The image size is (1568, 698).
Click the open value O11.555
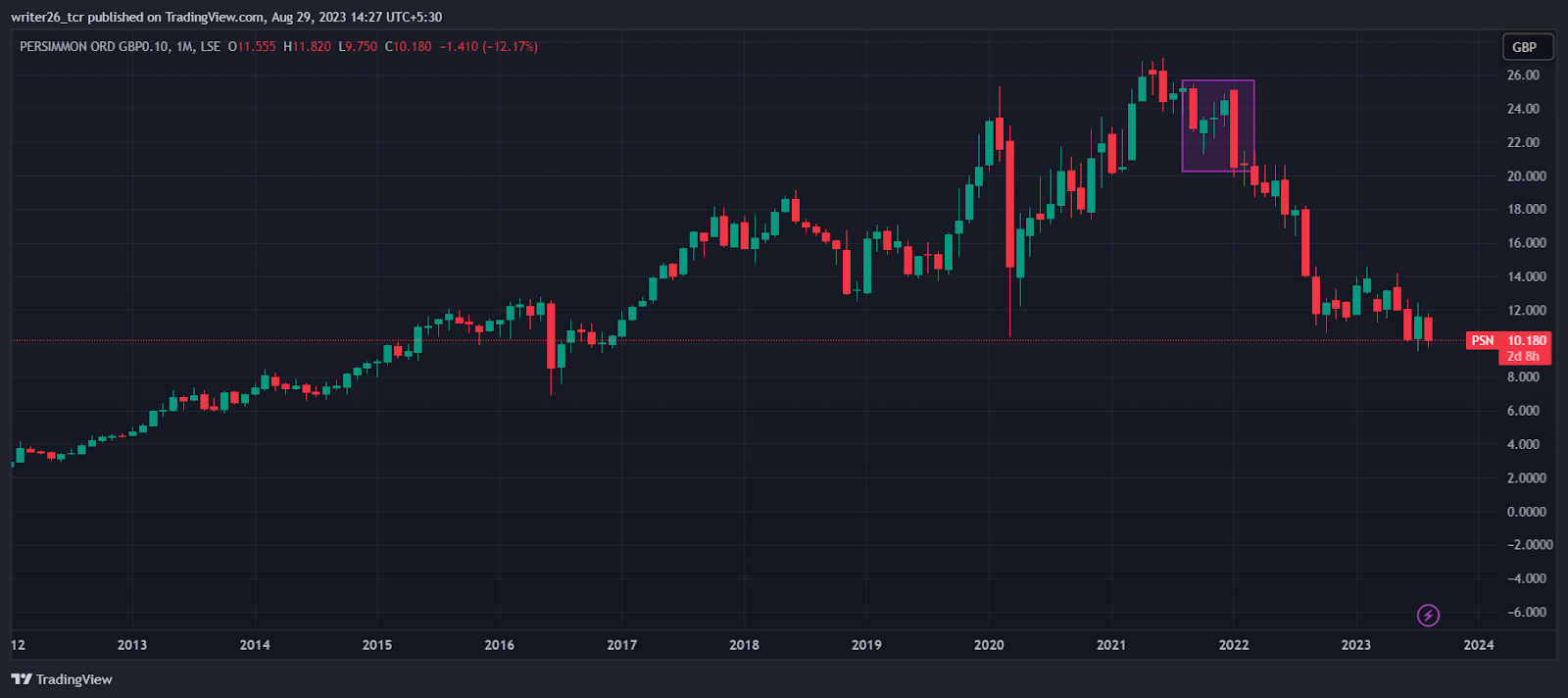pyautogui.click(x=252, y=46)
